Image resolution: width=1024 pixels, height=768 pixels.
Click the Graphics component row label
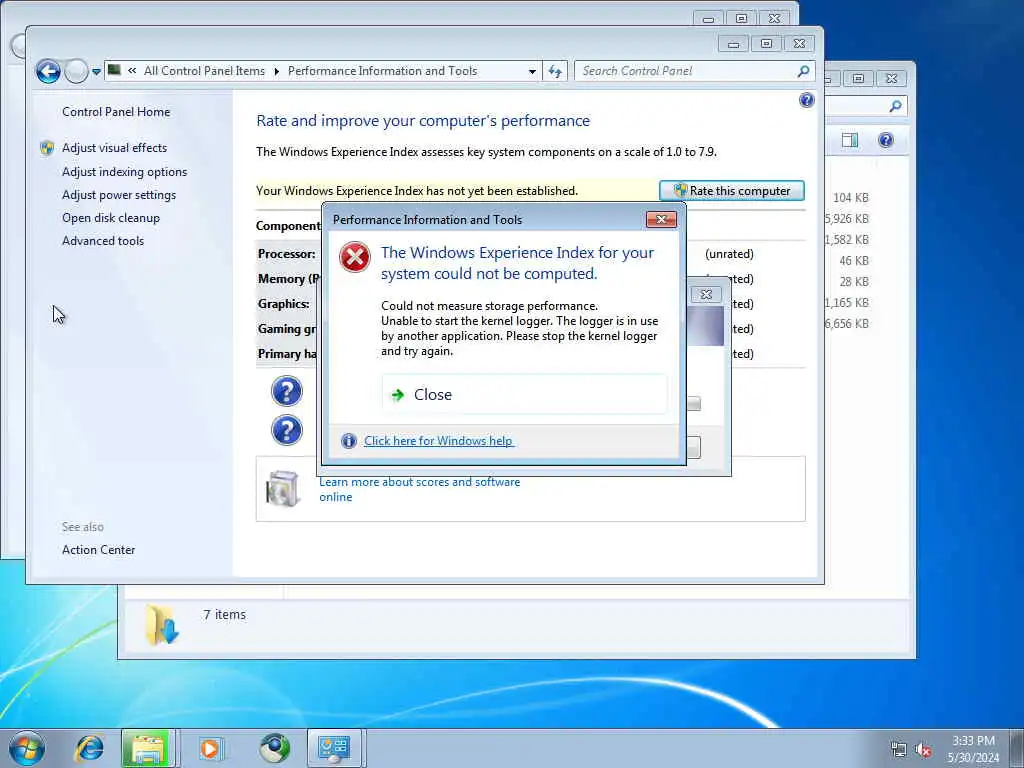[x=283, y=304]
